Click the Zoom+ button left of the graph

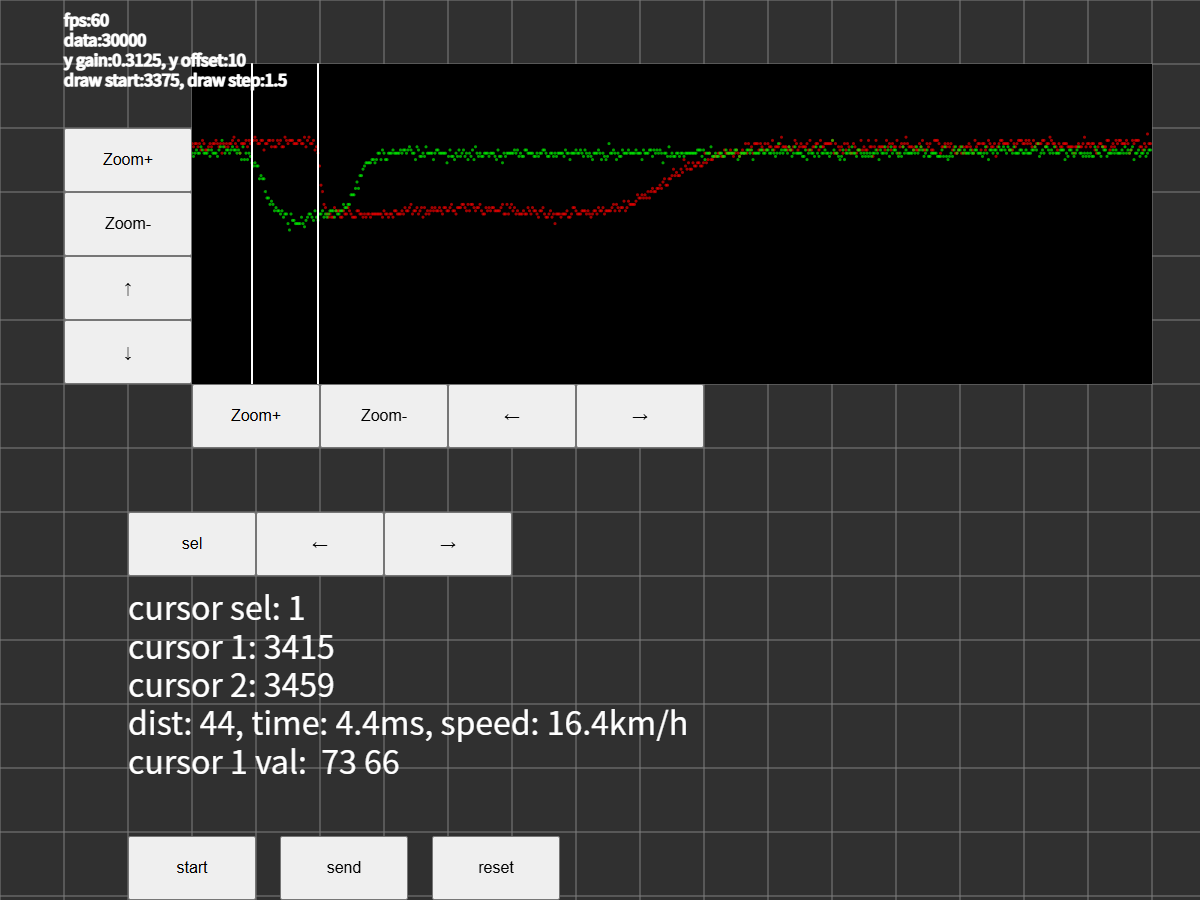point(128,160)
